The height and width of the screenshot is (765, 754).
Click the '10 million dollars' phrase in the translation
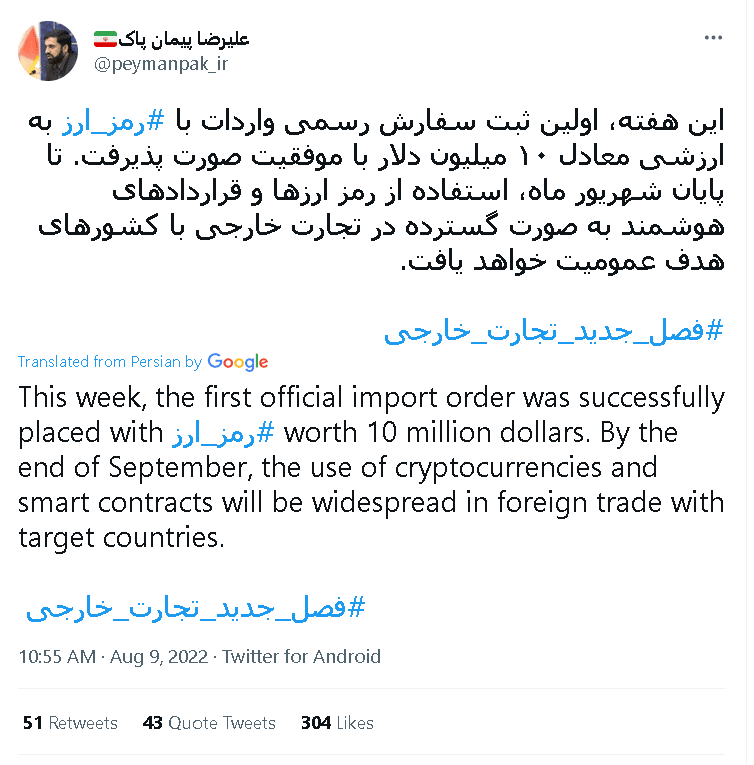[476, 433]
